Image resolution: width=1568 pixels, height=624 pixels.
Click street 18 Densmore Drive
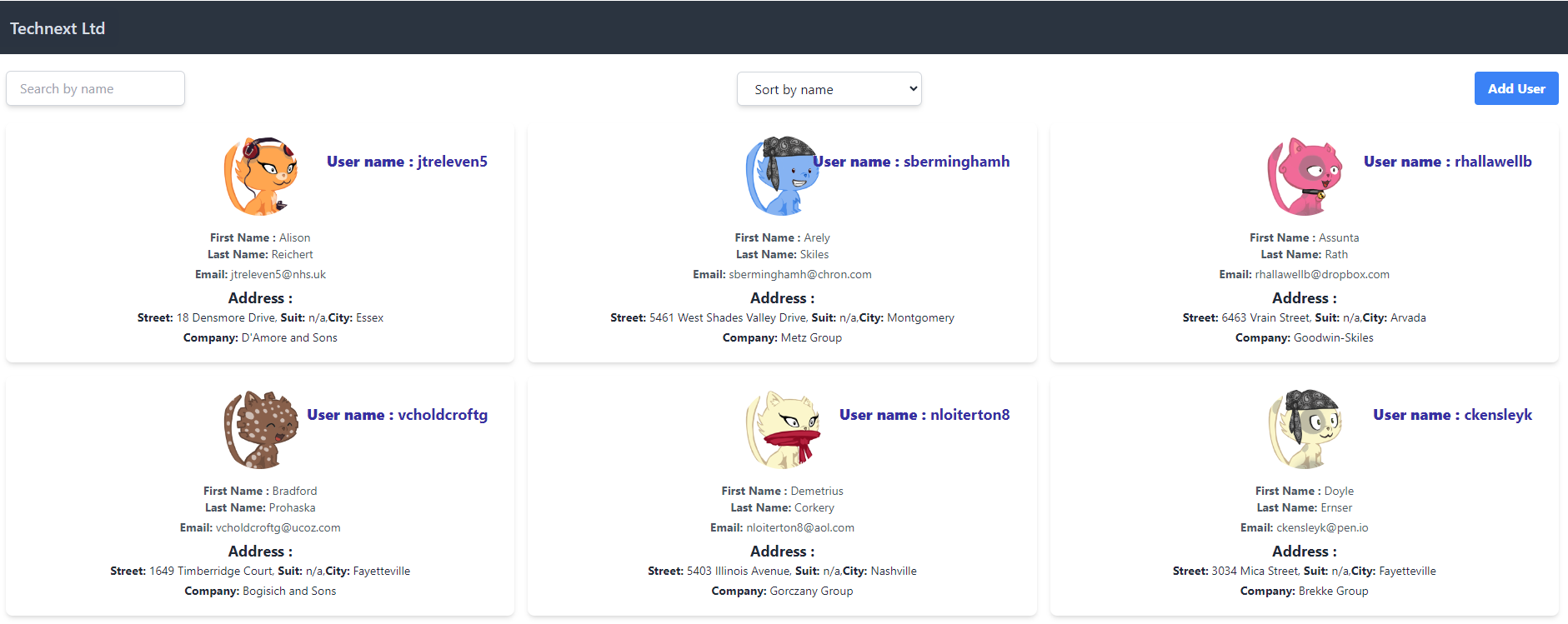[x=226, y=317]
